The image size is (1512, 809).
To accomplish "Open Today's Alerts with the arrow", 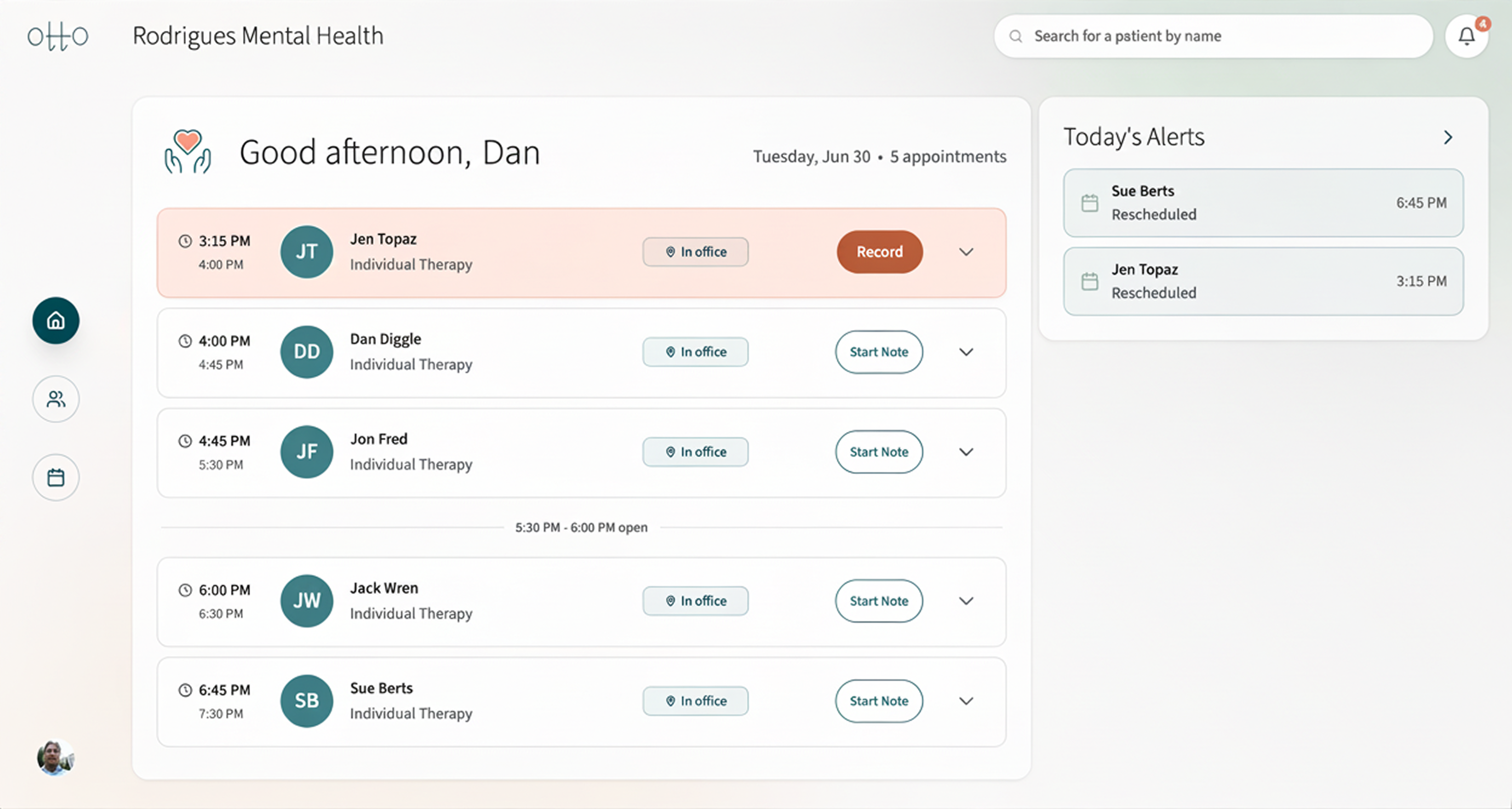I will point(1448,137).
